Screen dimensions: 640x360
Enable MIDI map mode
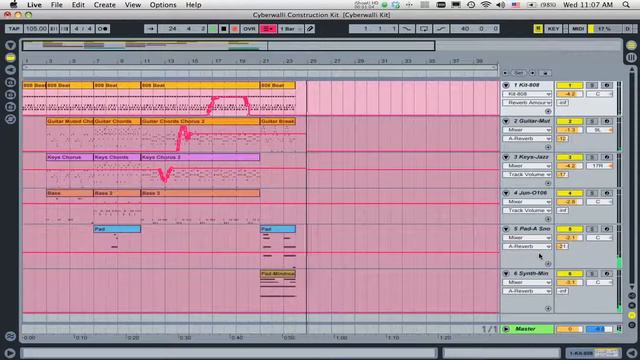pyautogui.click(x=578, y=29)
